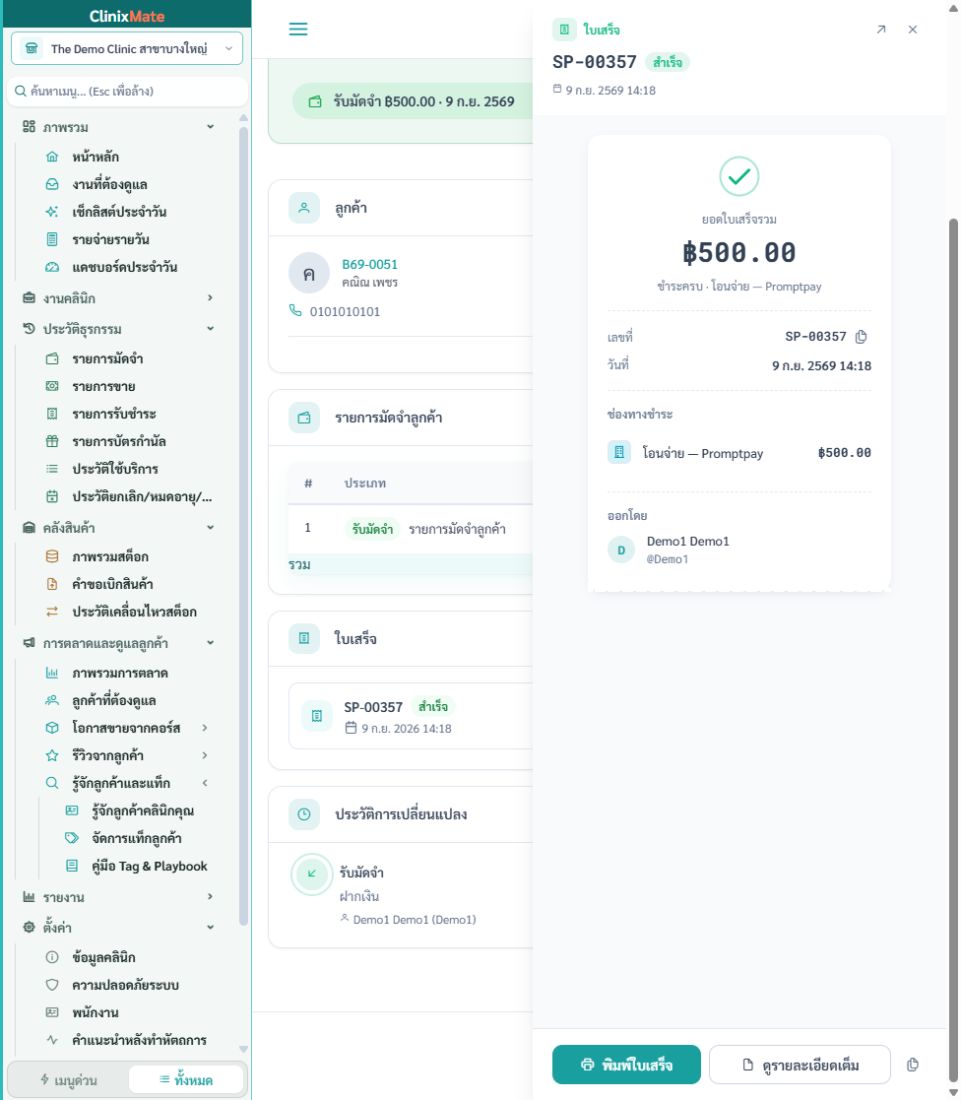
Task: Click the ดูรายละเอียดเต็ม button
Action: [800, 1064]
